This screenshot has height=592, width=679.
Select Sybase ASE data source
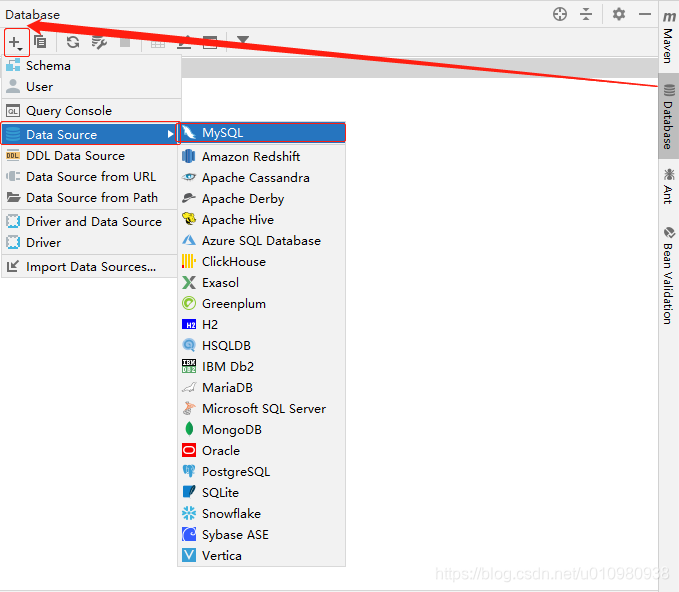click(262, 535)
